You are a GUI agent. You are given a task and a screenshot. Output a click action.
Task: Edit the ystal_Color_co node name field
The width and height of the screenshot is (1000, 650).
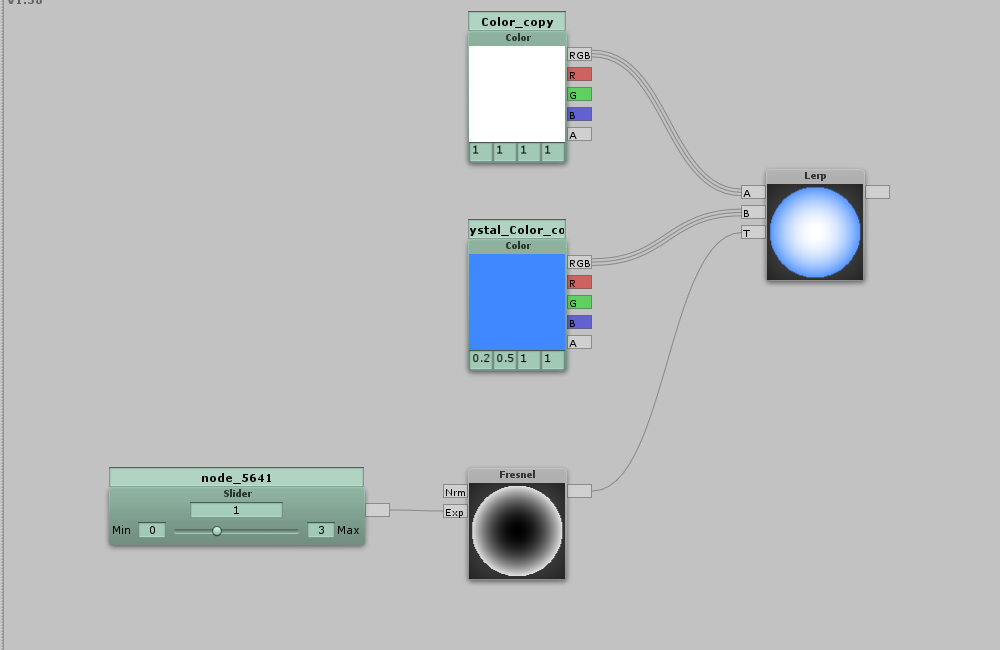517,230
